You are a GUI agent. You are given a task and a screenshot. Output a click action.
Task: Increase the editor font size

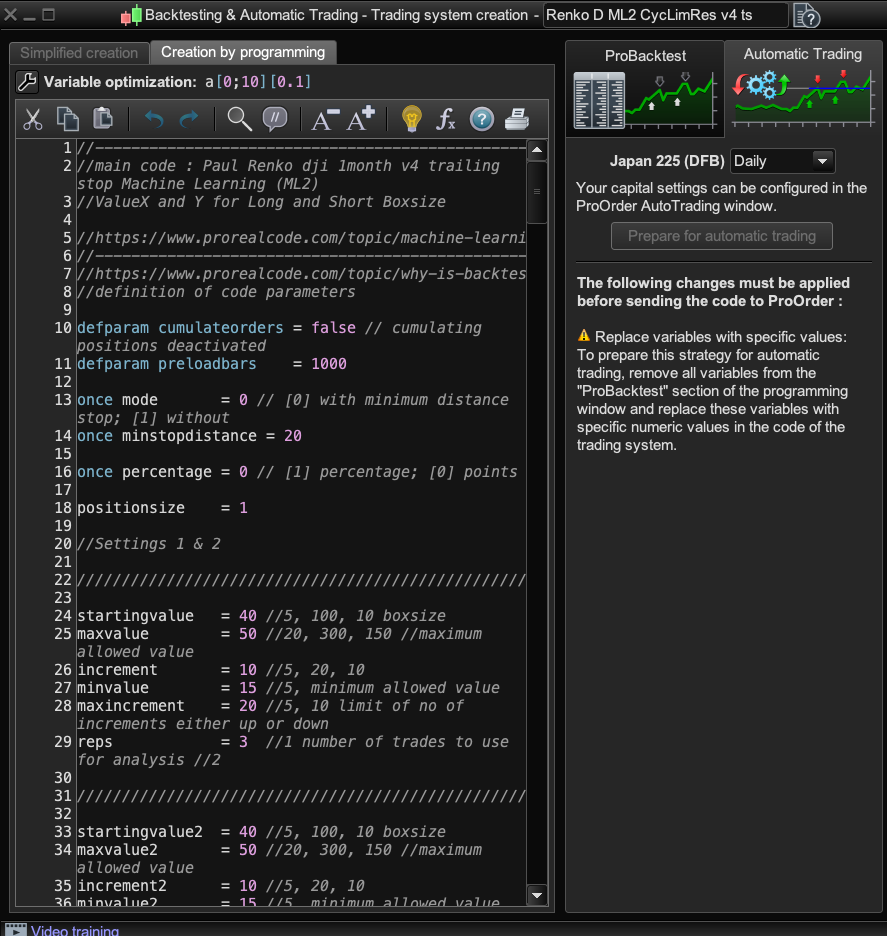(x=360, y=119)
